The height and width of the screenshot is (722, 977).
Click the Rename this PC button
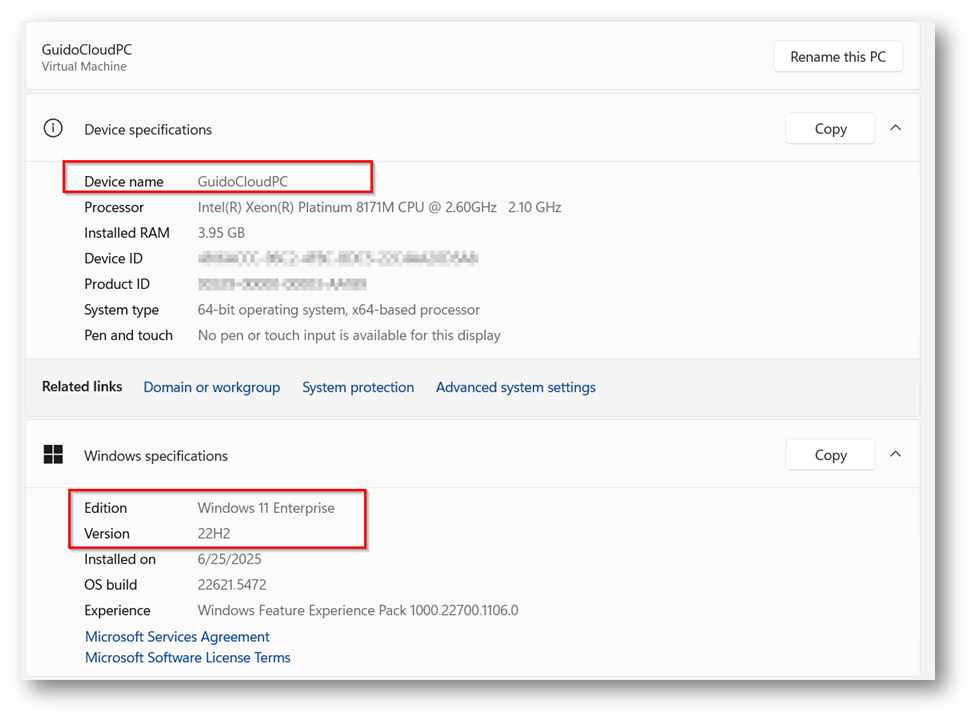[x=838, y=57]
